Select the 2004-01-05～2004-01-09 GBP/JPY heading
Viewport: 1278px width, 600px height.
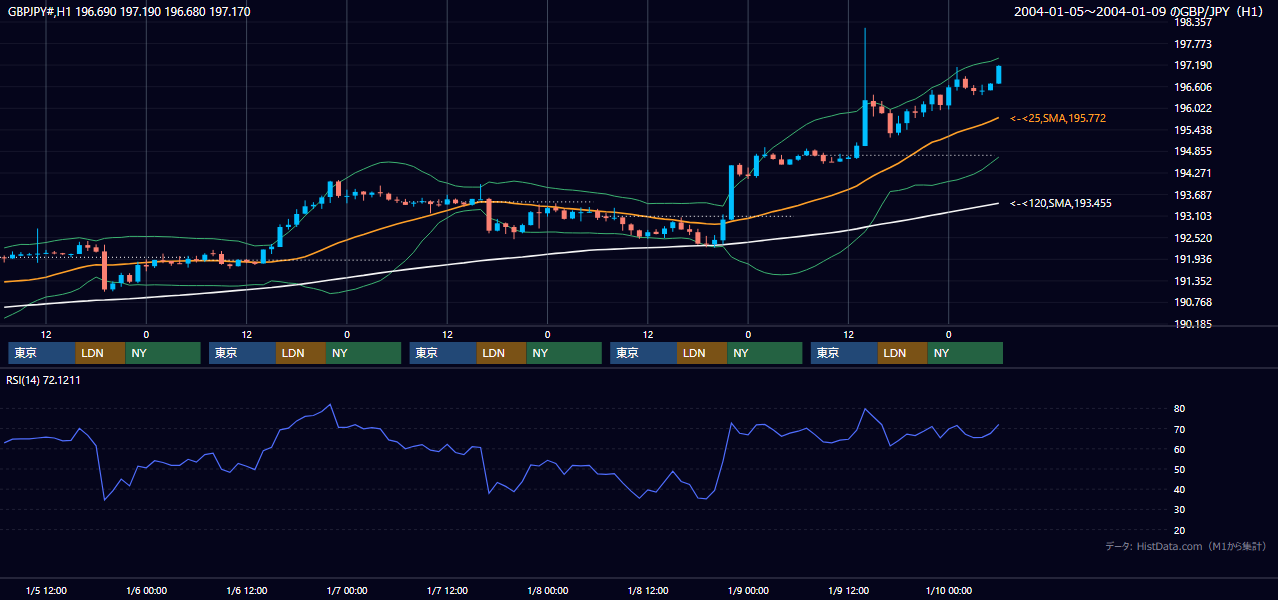(x=1139, y=12)
